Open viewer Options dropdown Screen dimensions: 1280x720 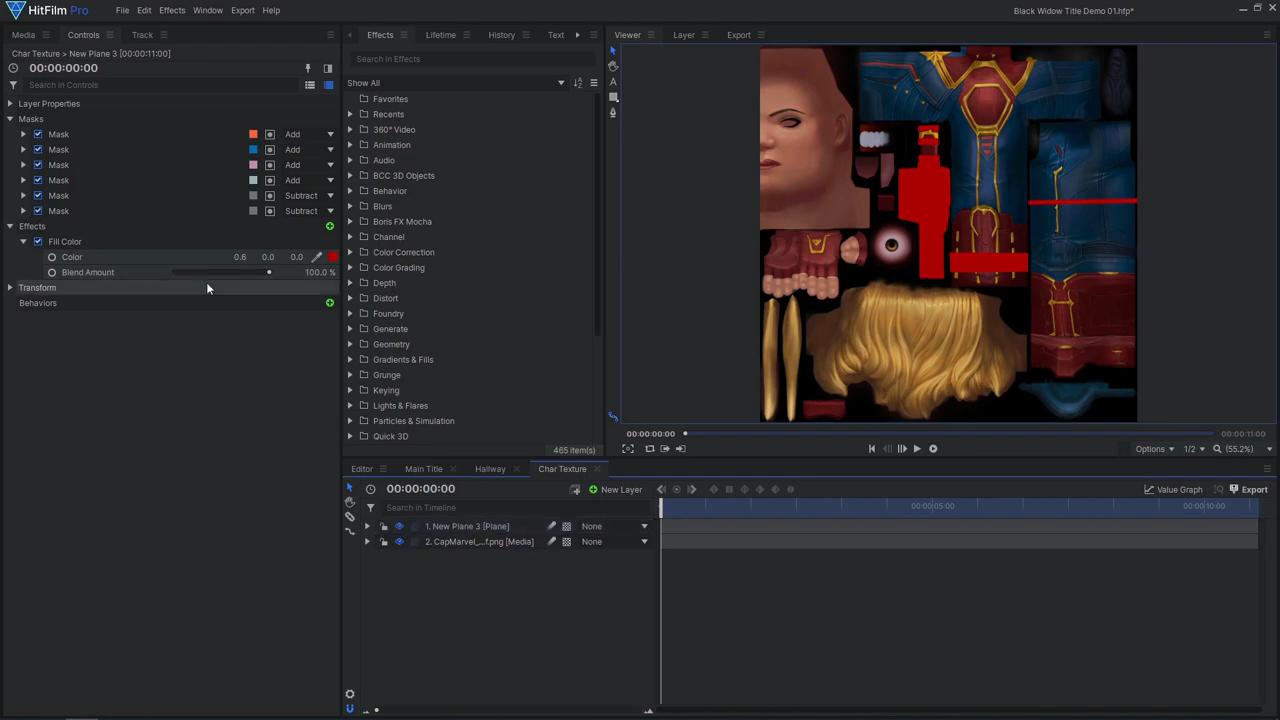pos(1155,449)
